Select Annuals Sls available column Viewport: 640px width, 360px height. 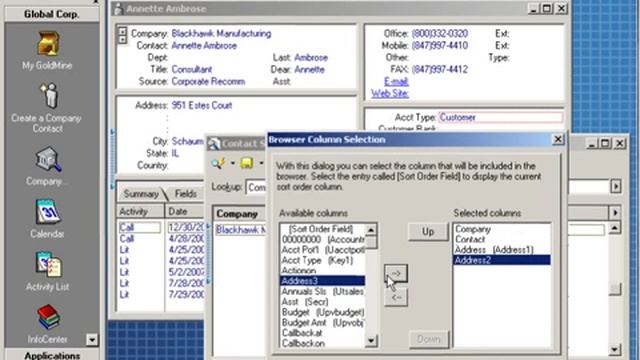pos(322,291)
